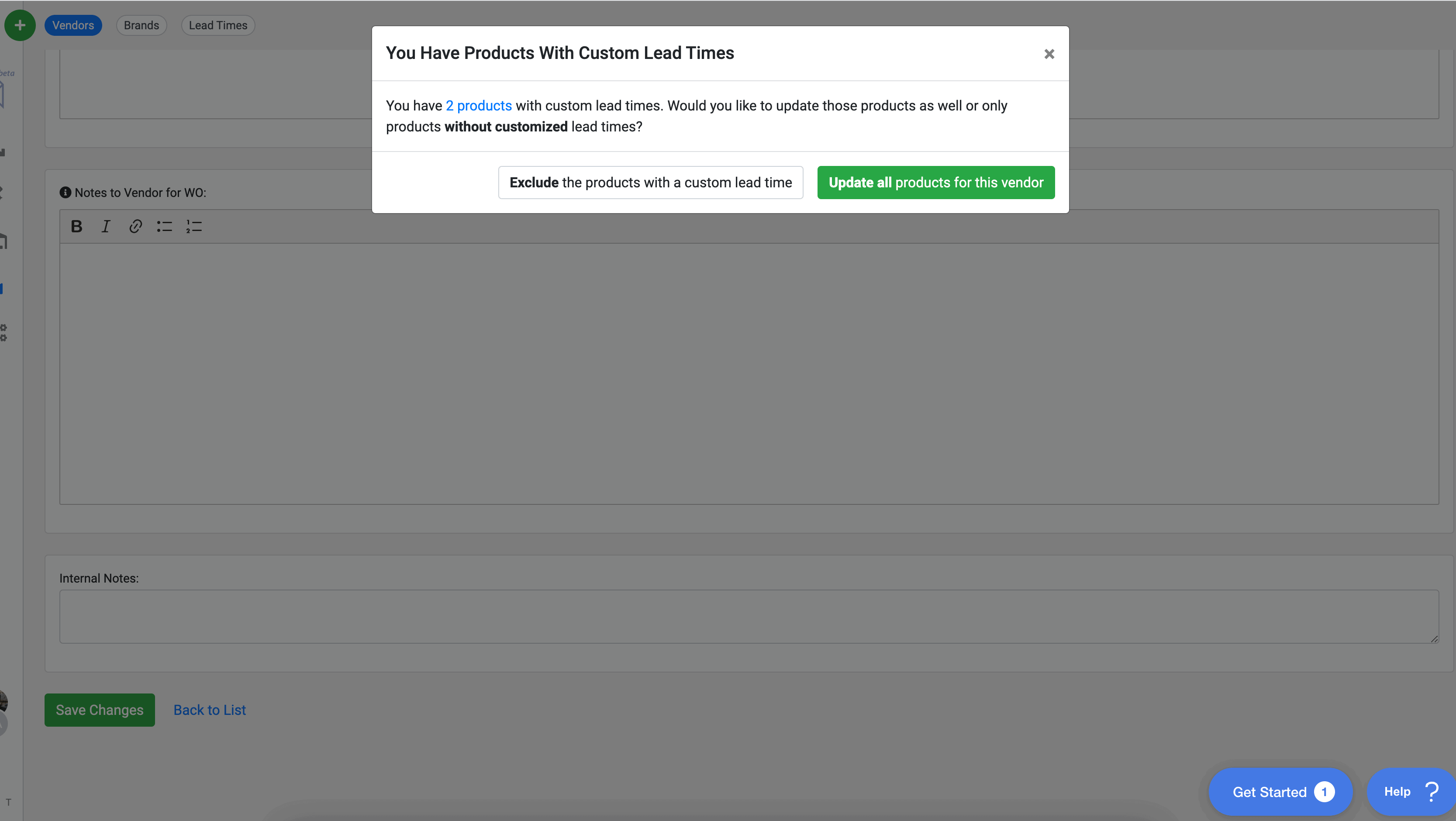Click the Ordered list icon
The image size is (1456, 821).
(194, 226)
